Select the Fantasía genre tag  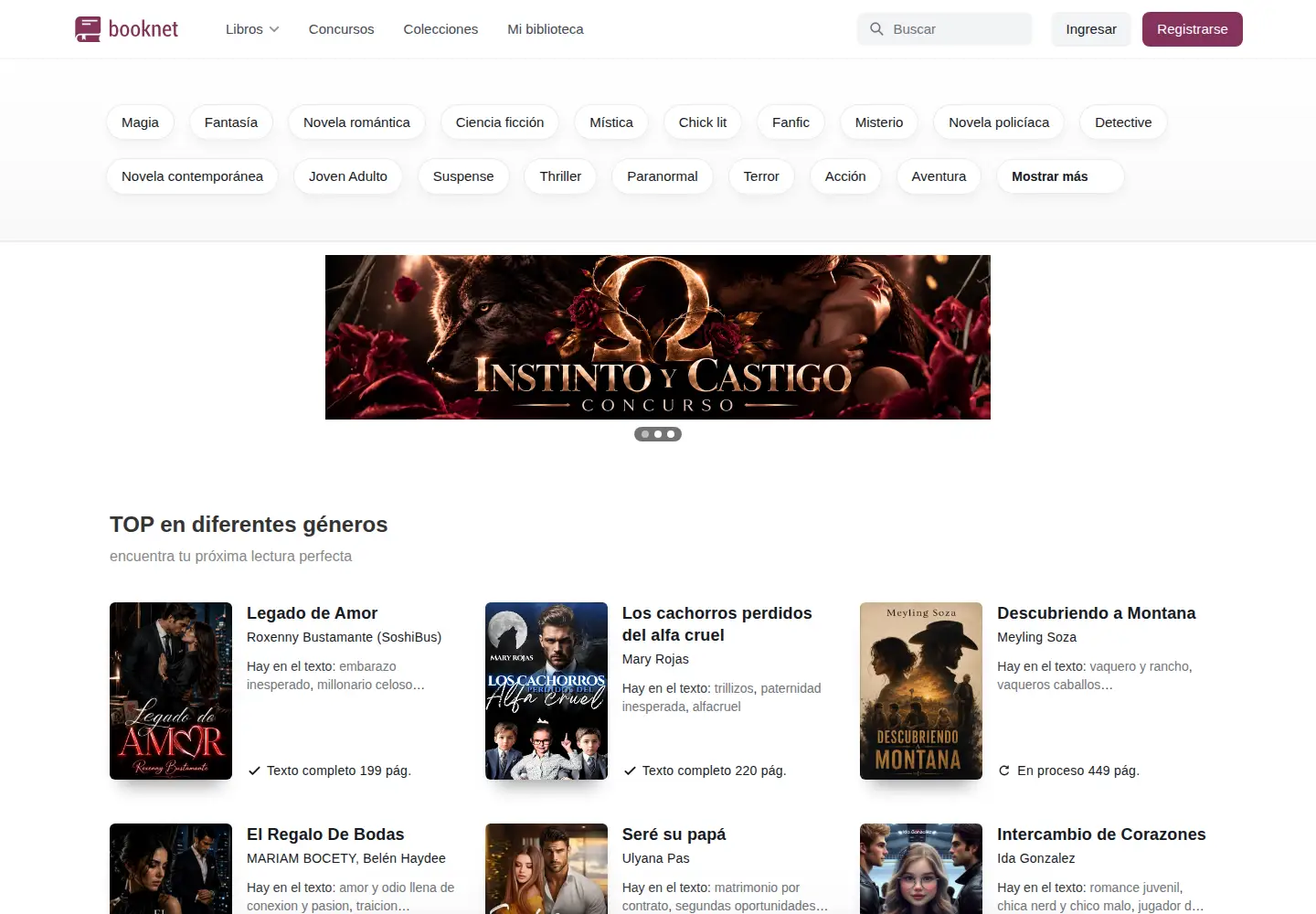(x=231, y=122)
